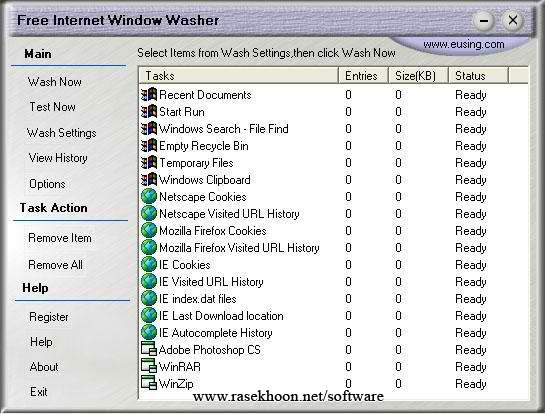Select the Start Run task name
The height and width of the screenshot is (414, 545).
[182, 112]
